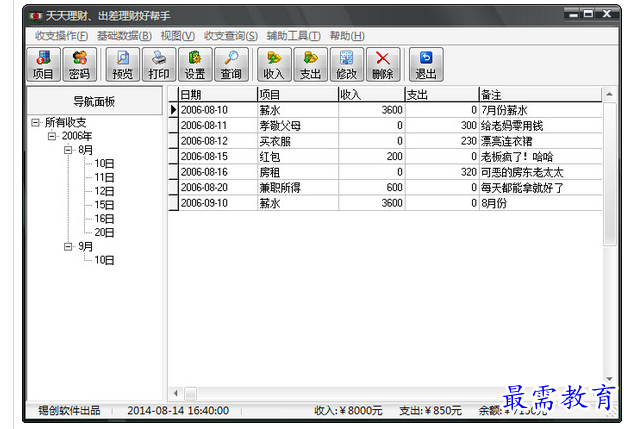Viewport: 624px width, 429px height.
Task: Click the 项目 column header
Action: click(298, 95)
